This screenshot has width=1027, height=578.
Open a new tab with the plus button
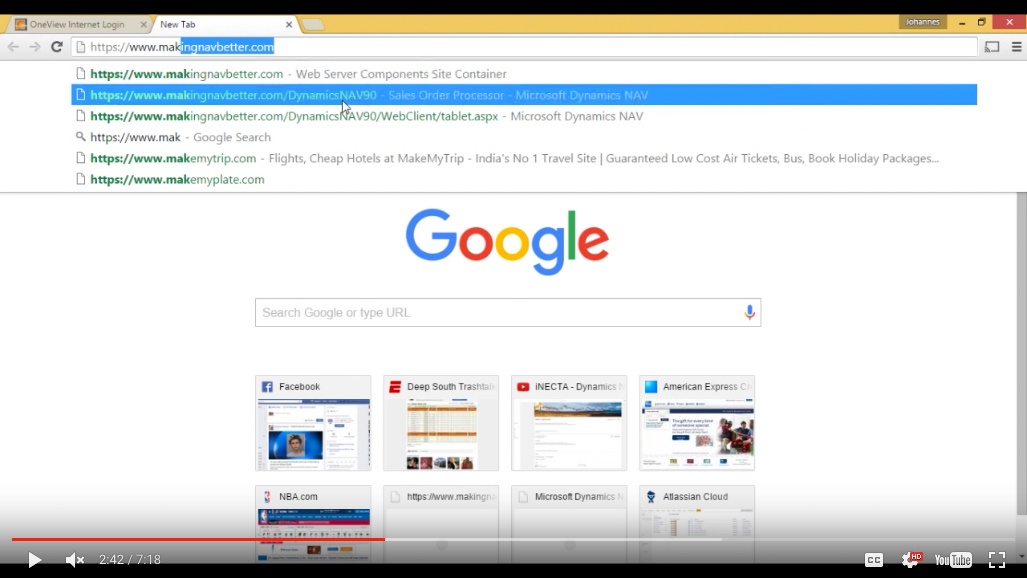(313, 25)
